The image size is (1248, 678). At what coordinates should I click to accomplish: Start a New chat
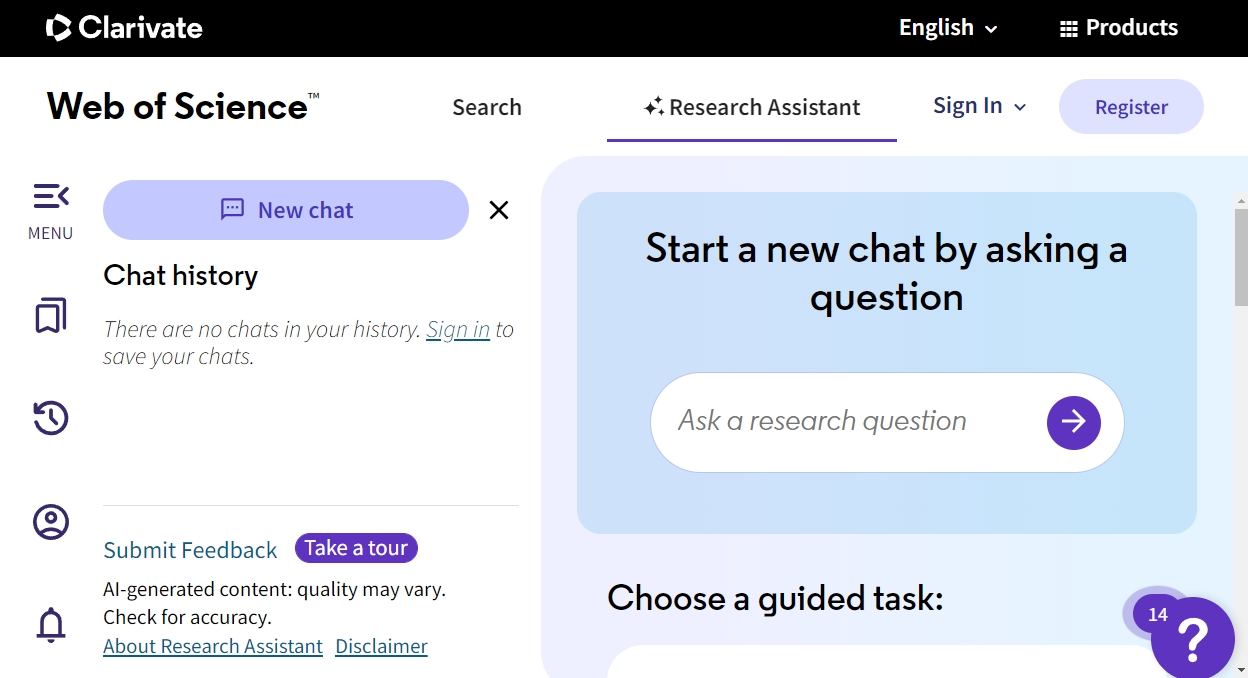point(286,210)
